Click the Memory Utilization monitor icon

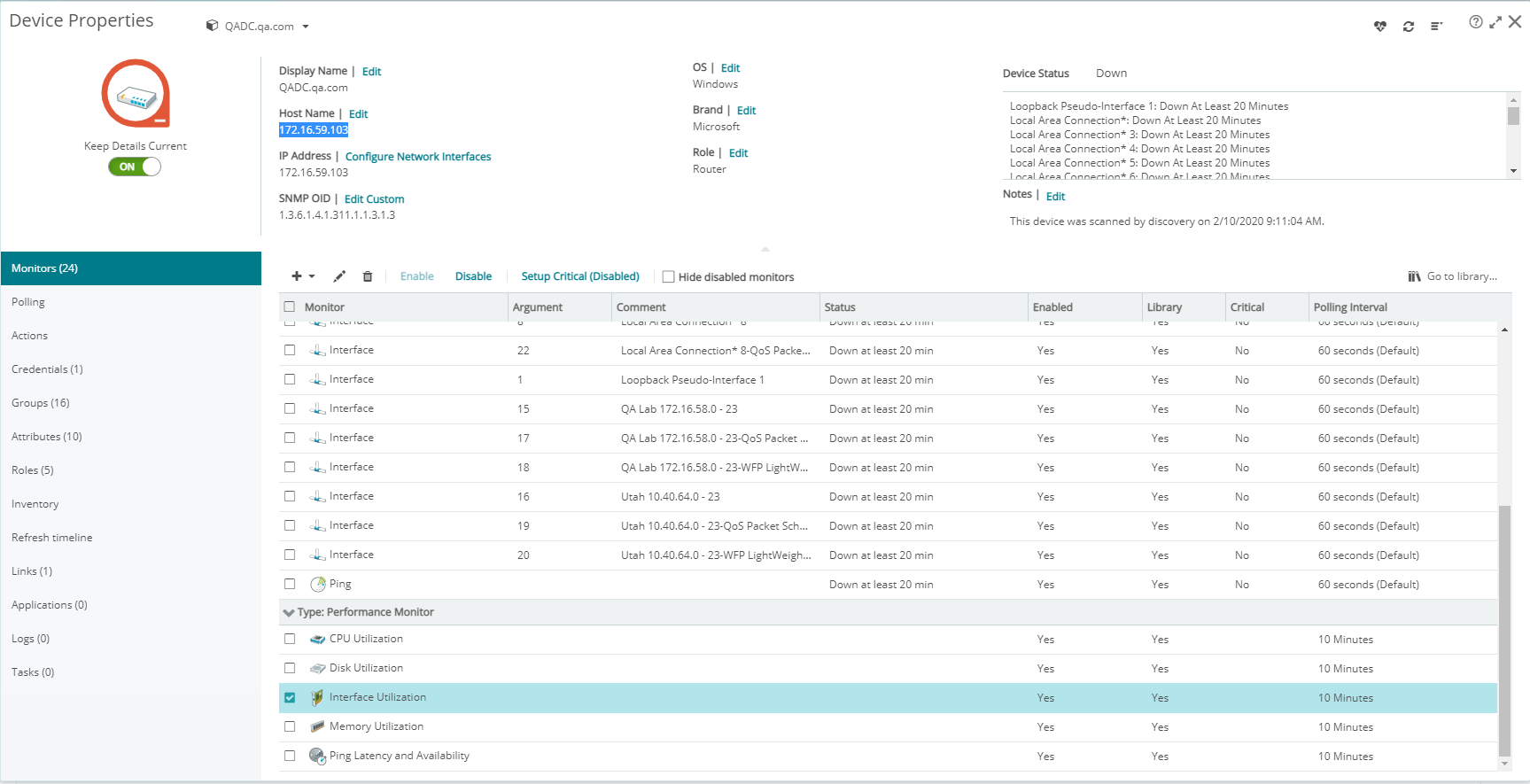pos(317,727)
